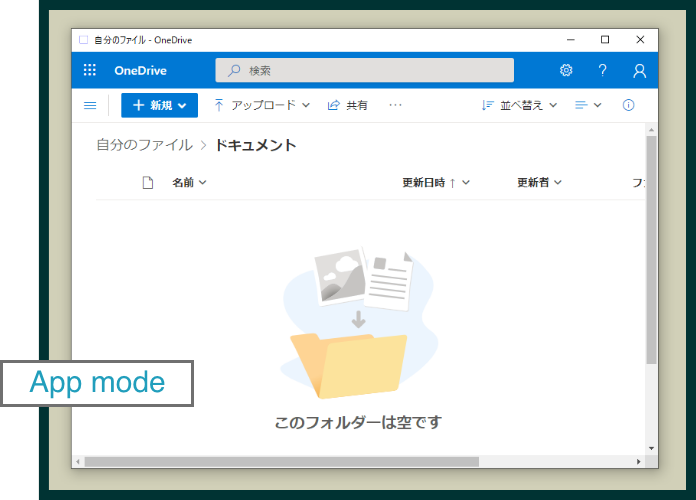Screen dimensions: 696x500
Task: Click the 共有 share button
Action: (x=347, y=105)
